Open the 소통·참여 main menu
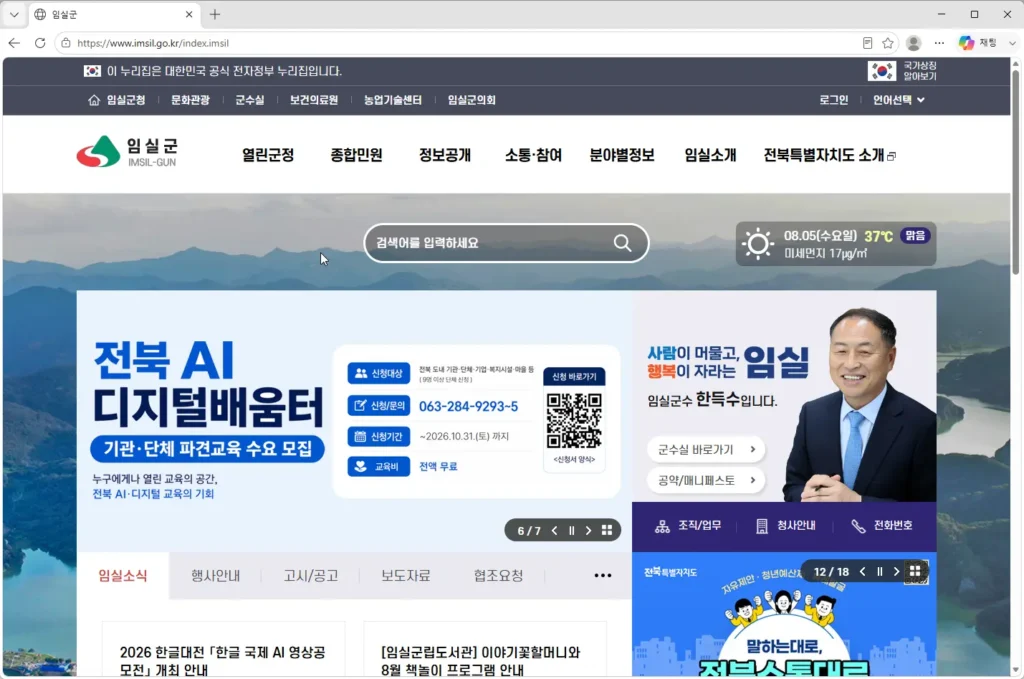This screenshot has width=1024, height=679. 534,155
